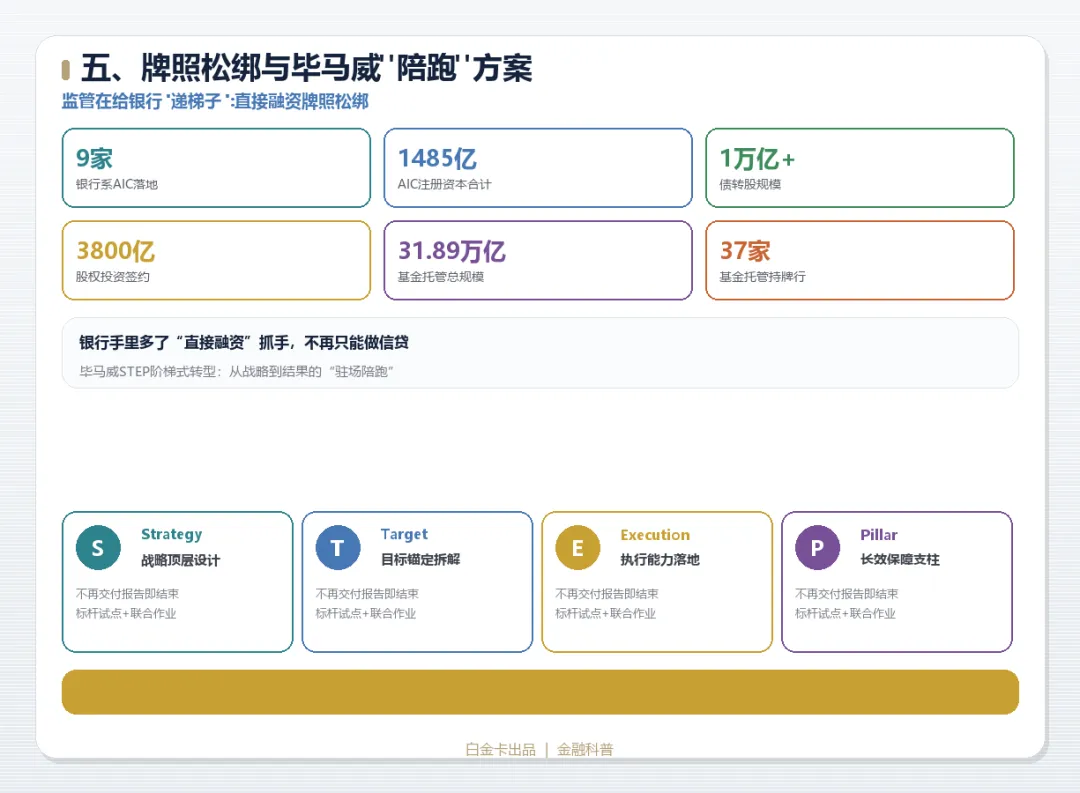1080x793 pixels.
Task: Click the footer 金融科普 text
Action: click(585, 750)
